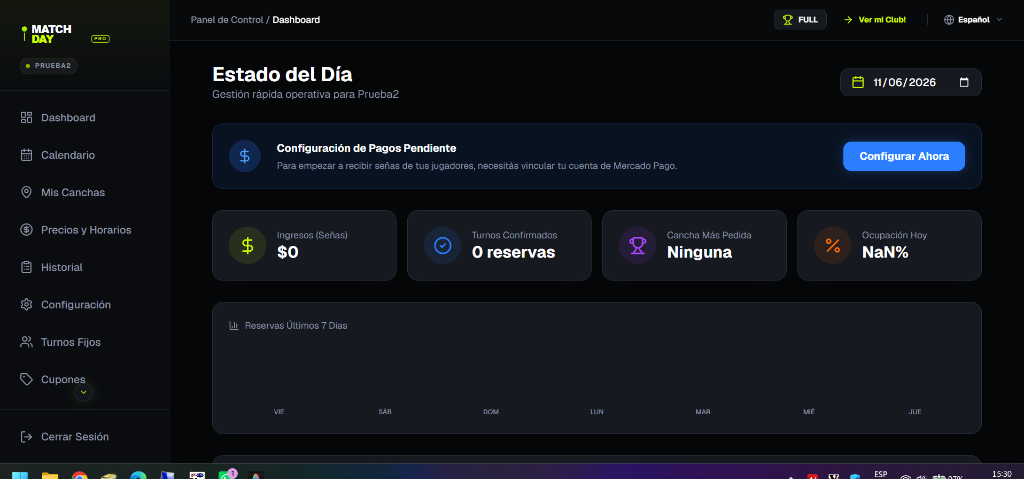Click the SÁB day label on chart
Image resolution: width=1024 pixels, height=479 pixels.
tap(385, 412)
